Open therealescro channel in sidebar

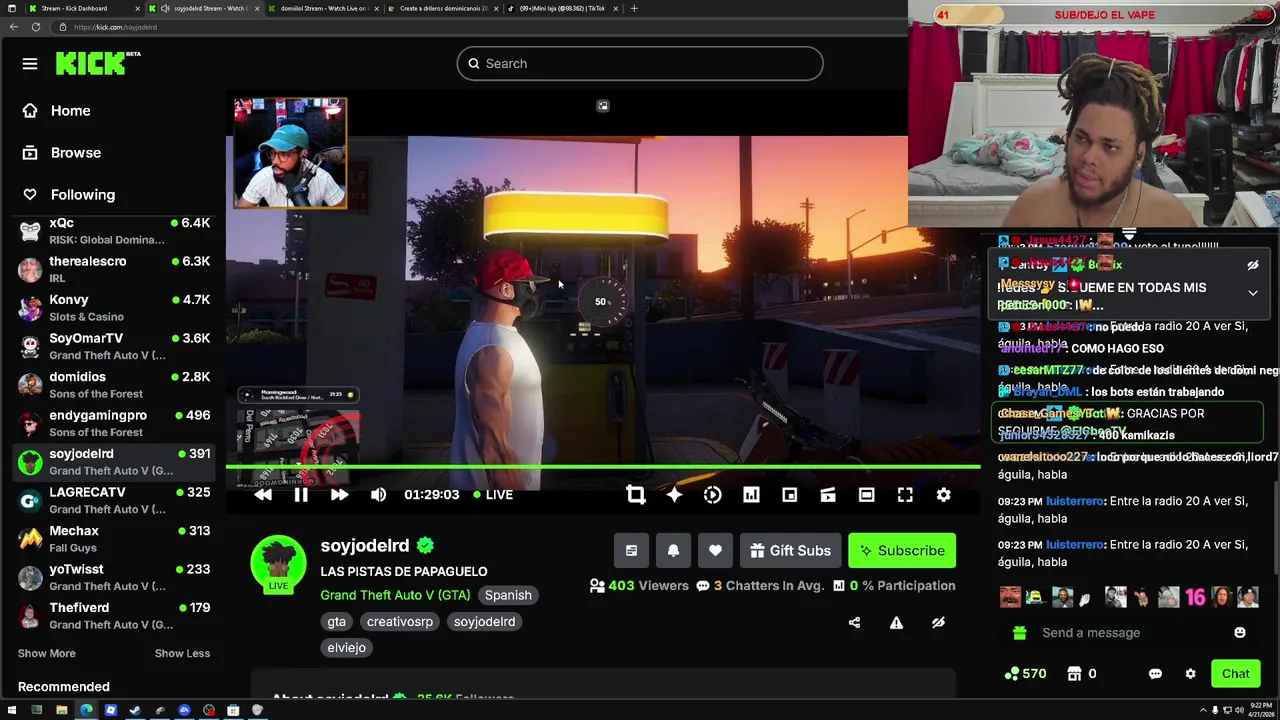click(114, 270)
